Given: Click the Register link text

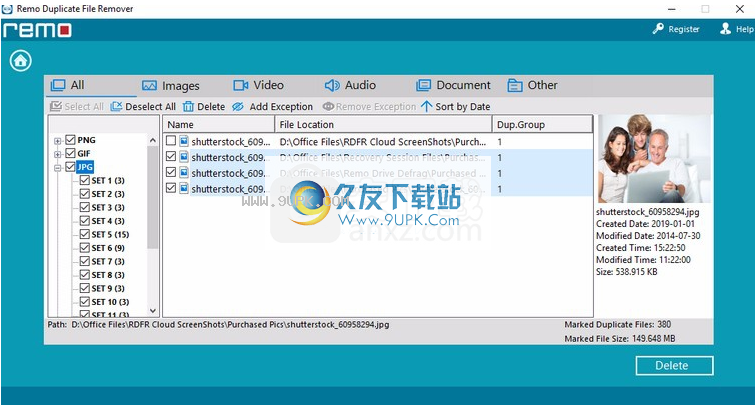Looking at the screenshot, I should coord(684,29).
